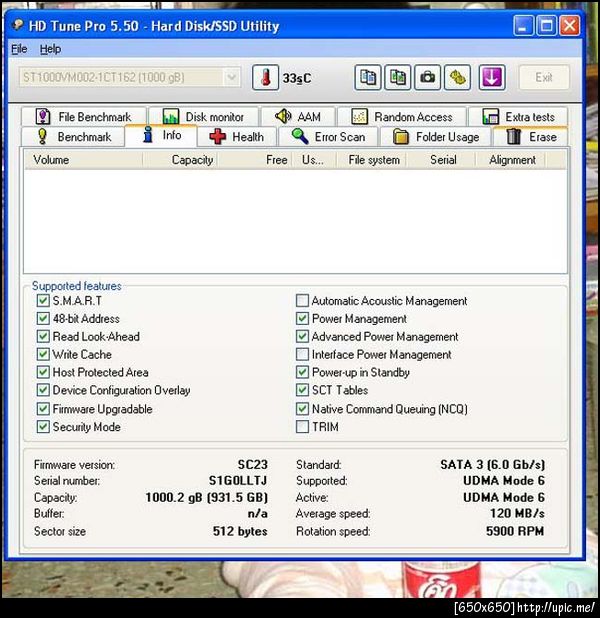Switch to the Random Access tab
This screenshot has height=618, width=600.
402,117
